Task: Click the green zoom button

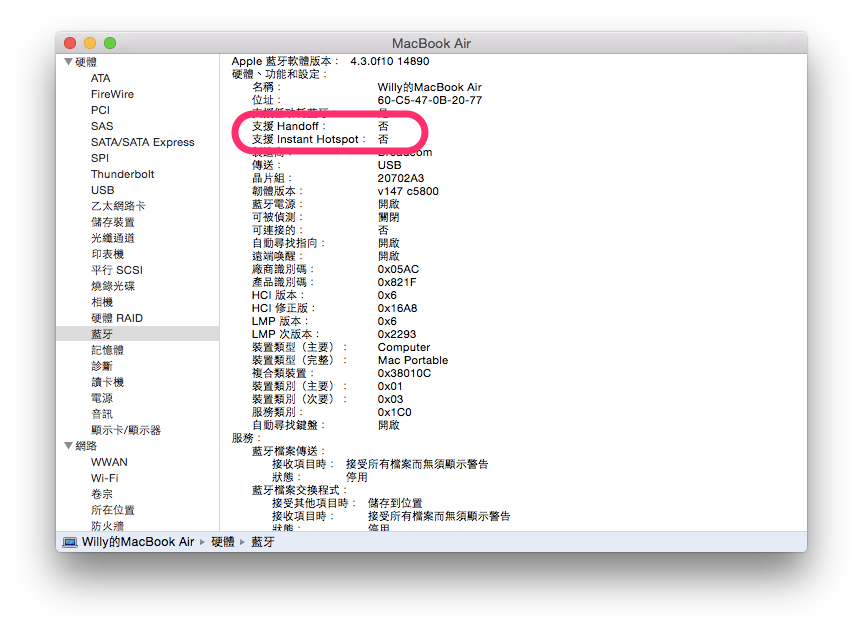Action: pos(110,43)
